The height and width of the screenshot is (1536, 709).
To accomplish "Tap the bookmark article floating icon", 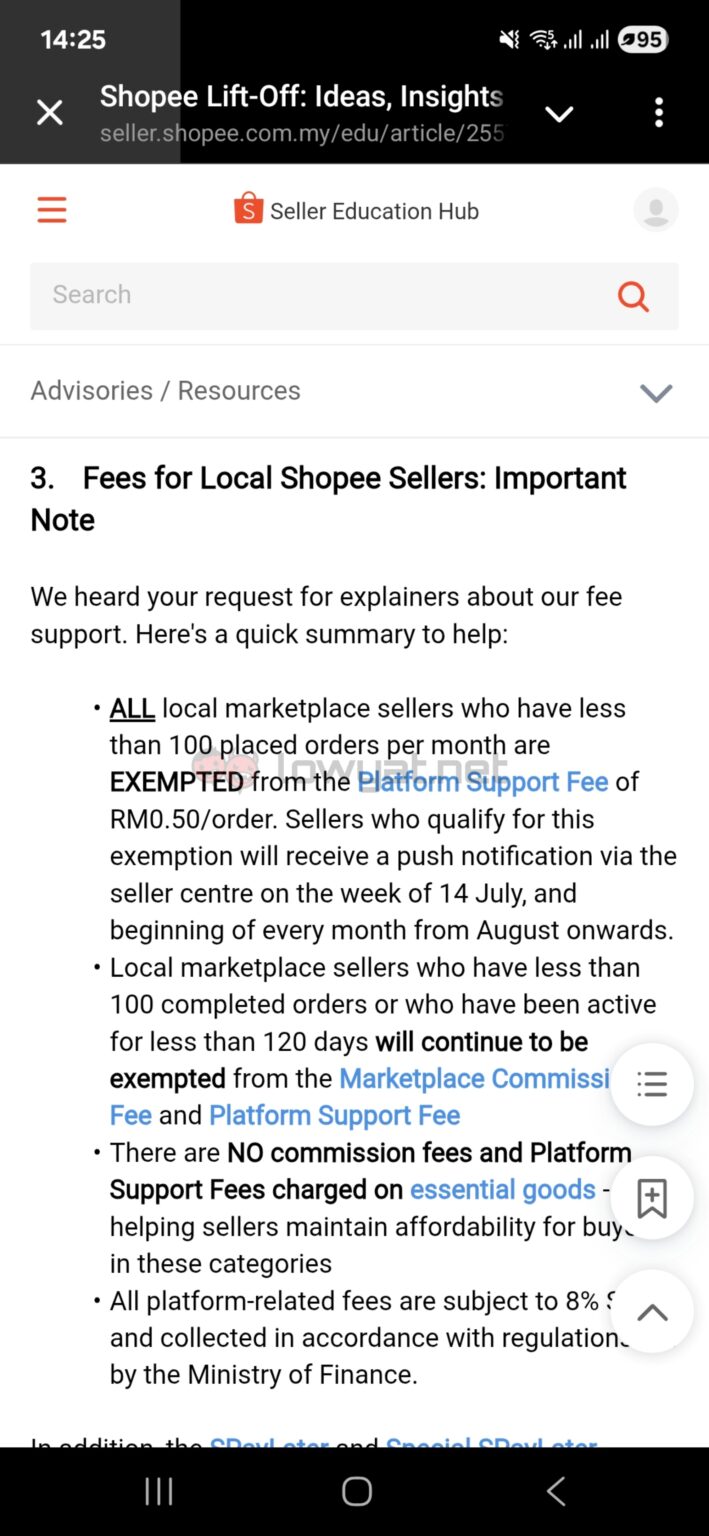I will click(x=651, y=1198).
